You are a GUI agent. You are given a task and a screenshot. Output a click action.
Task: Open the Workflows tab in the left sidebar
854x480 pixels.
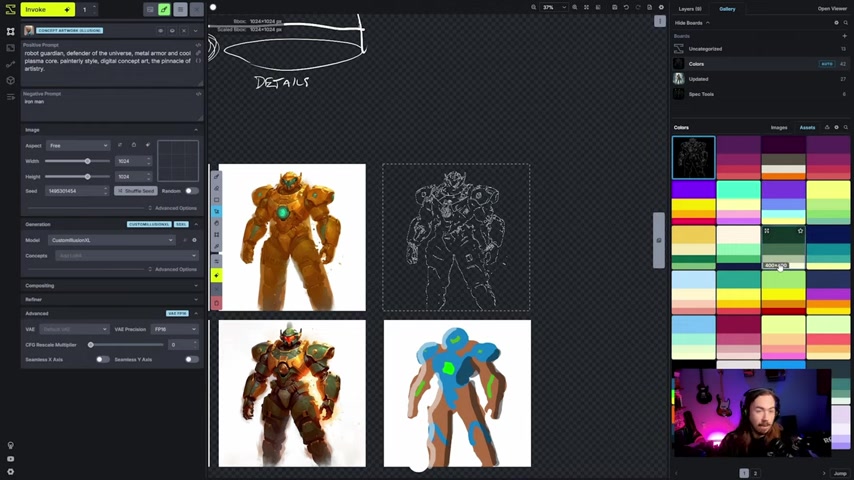(x=10, y=64)
